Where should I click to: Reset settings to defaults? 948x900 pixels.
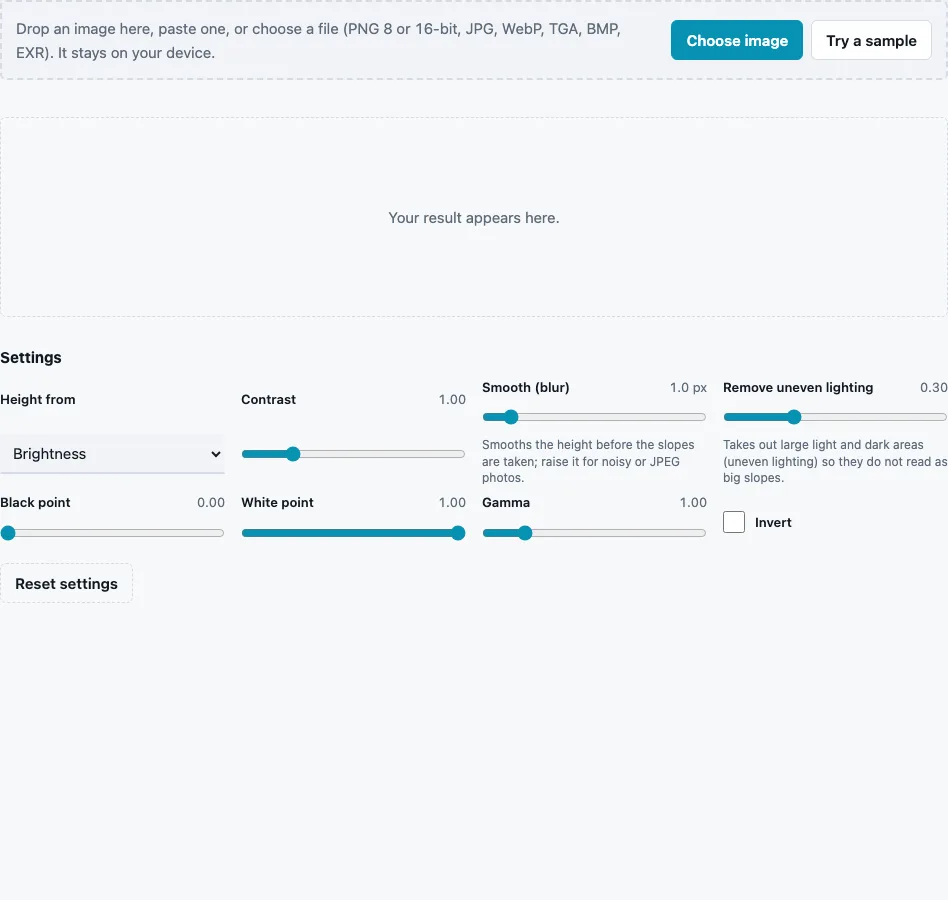(x=67, y=583)
